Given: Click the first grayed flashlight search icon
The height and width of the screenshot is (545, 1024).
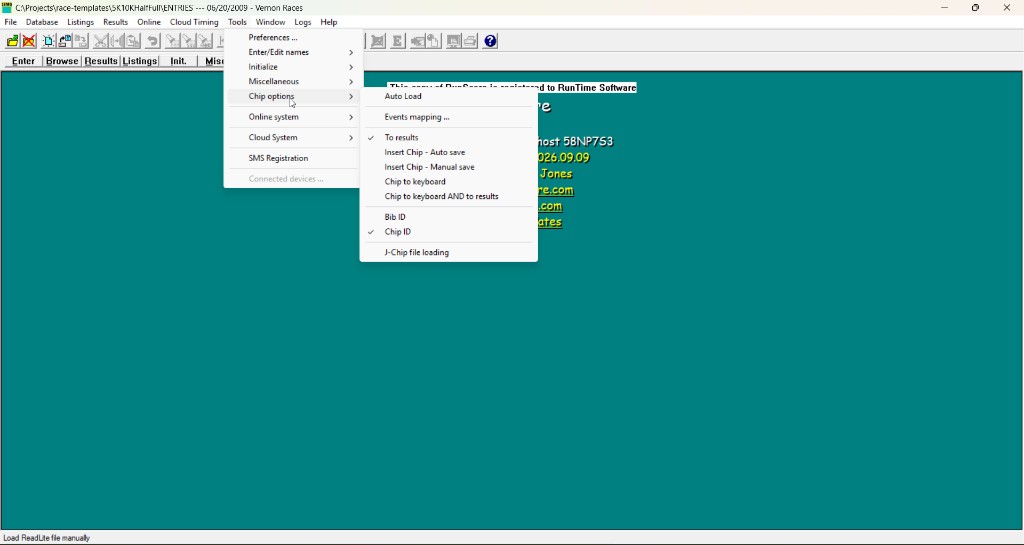Looking at the screenshot, I should point(172,41).
